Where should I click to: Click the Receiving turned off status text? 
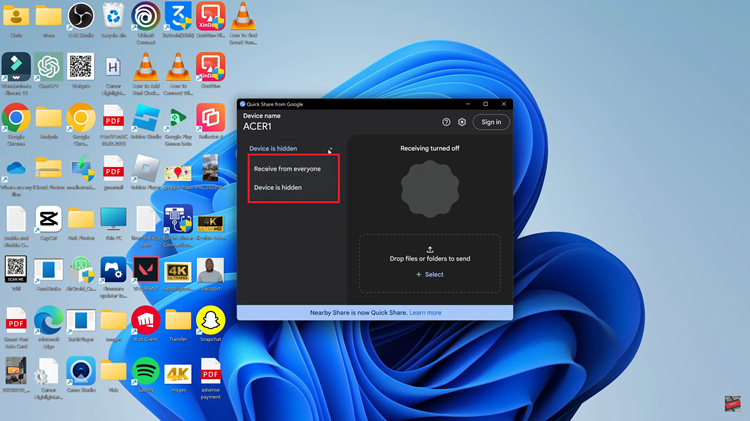tap(430, 148)
